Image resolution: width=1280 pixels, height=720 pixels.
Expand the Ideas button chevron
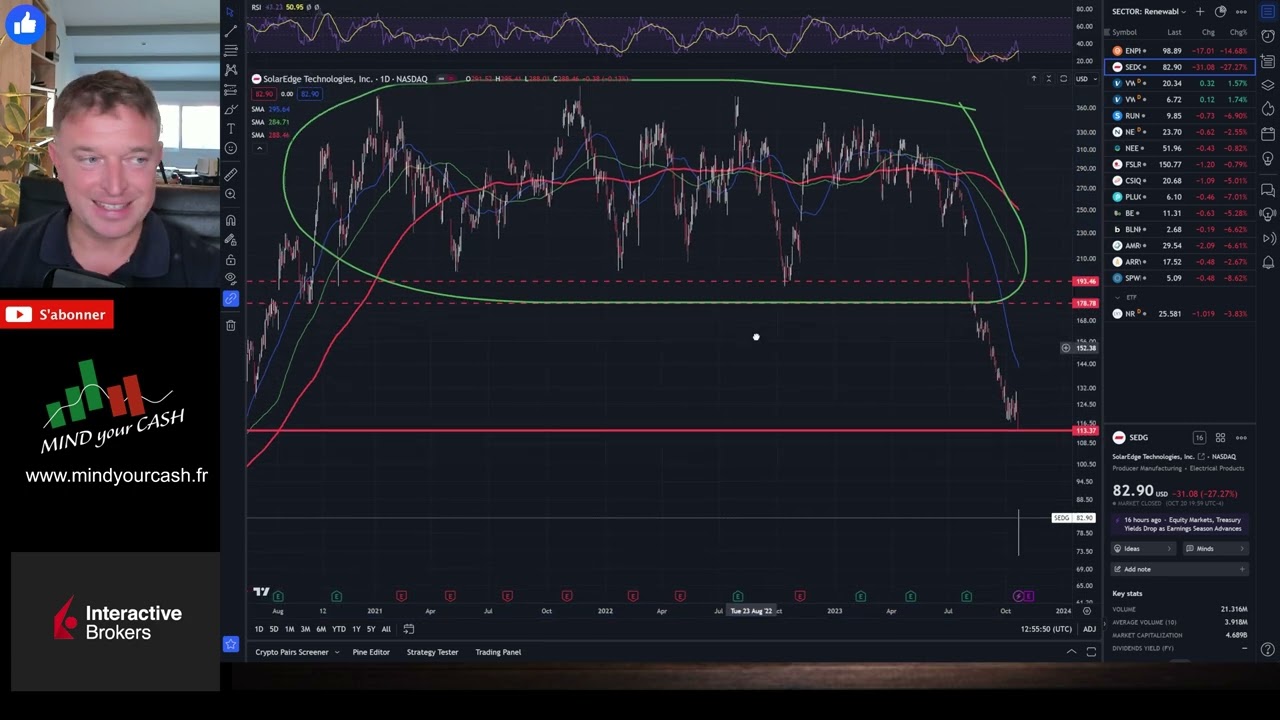click(1168, 548)
